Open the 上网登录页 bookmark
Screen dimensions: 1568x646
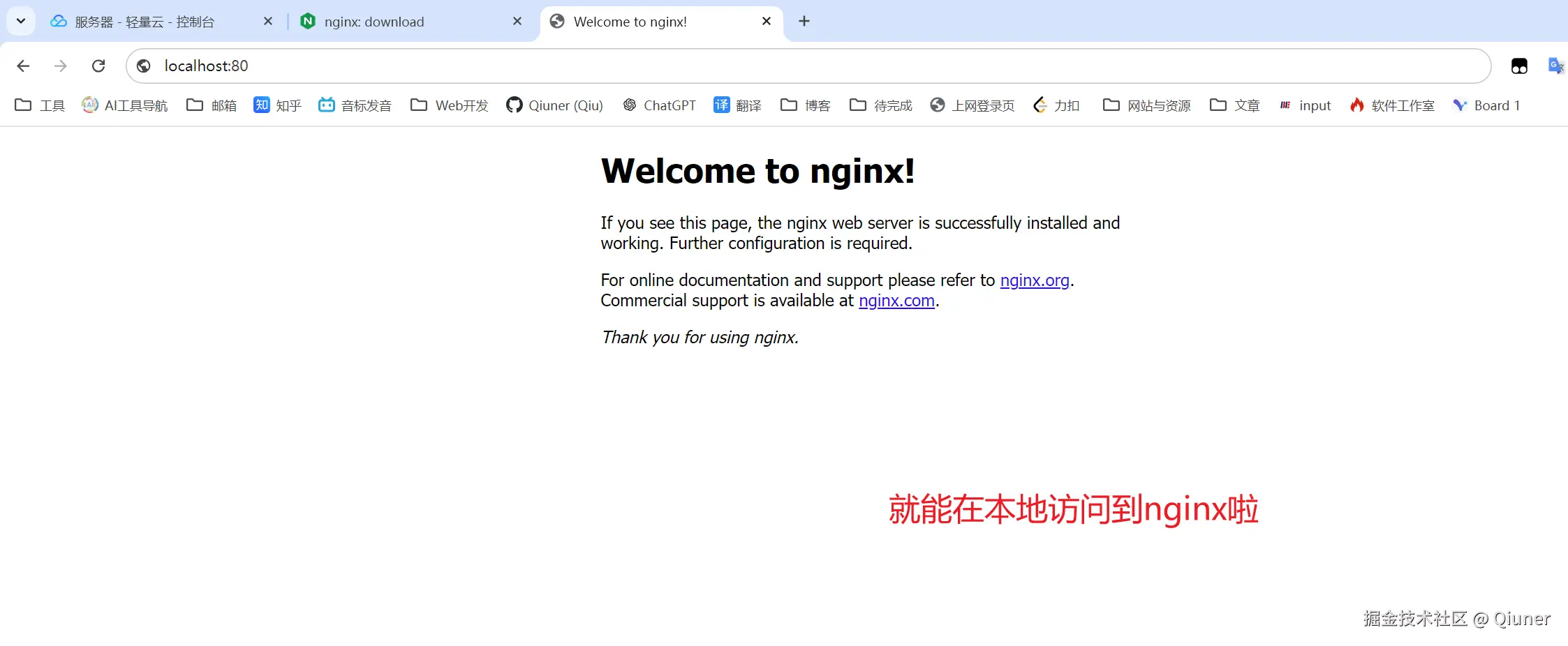click(x=972, y=105)
